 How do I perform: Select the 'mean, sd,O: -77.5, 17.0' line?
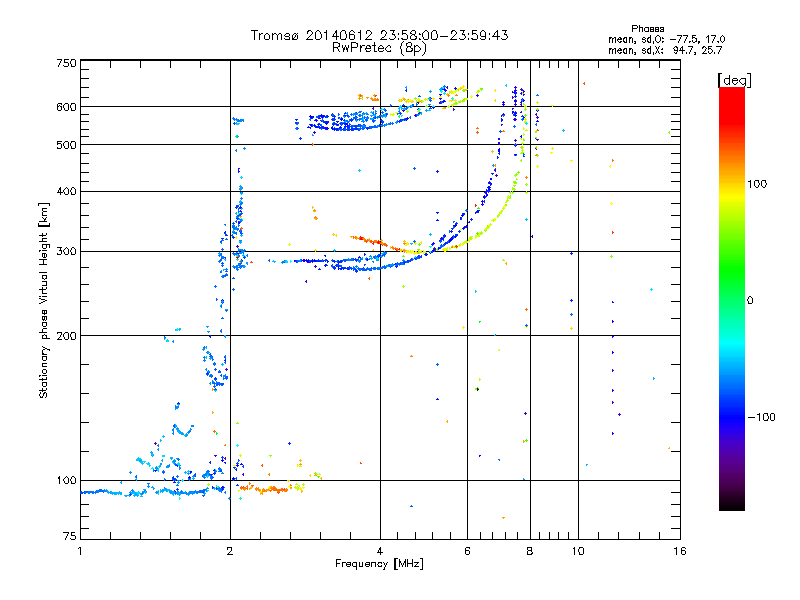[666, 39]
